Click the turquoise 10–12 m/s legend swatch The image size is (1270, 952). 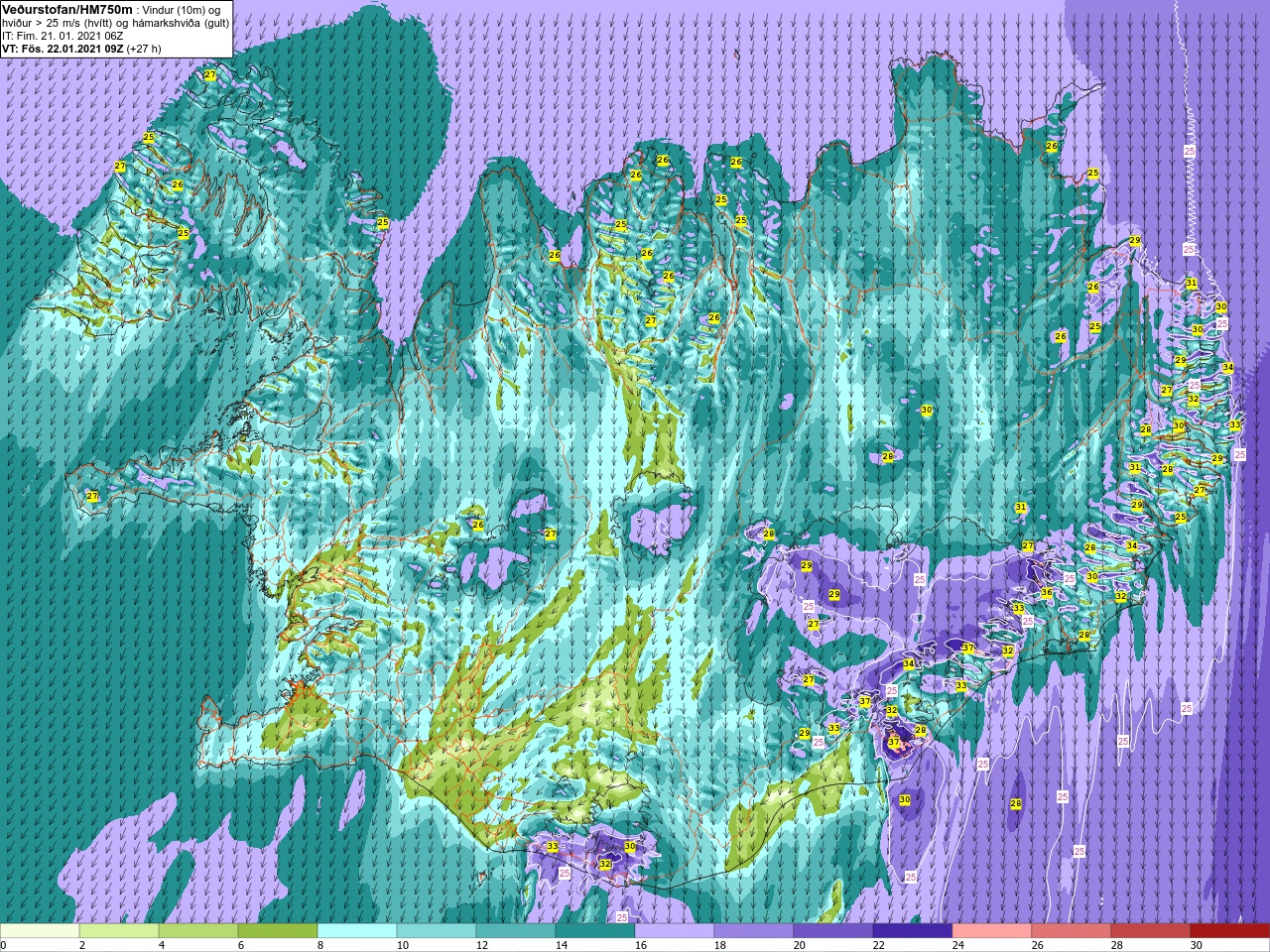[437, 931]
